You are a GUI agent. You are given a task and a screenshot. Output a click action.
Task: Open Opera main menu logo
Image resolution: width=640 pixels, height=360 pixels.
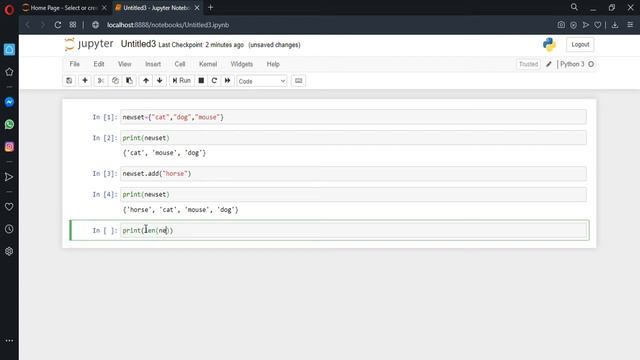pos(9,9)
